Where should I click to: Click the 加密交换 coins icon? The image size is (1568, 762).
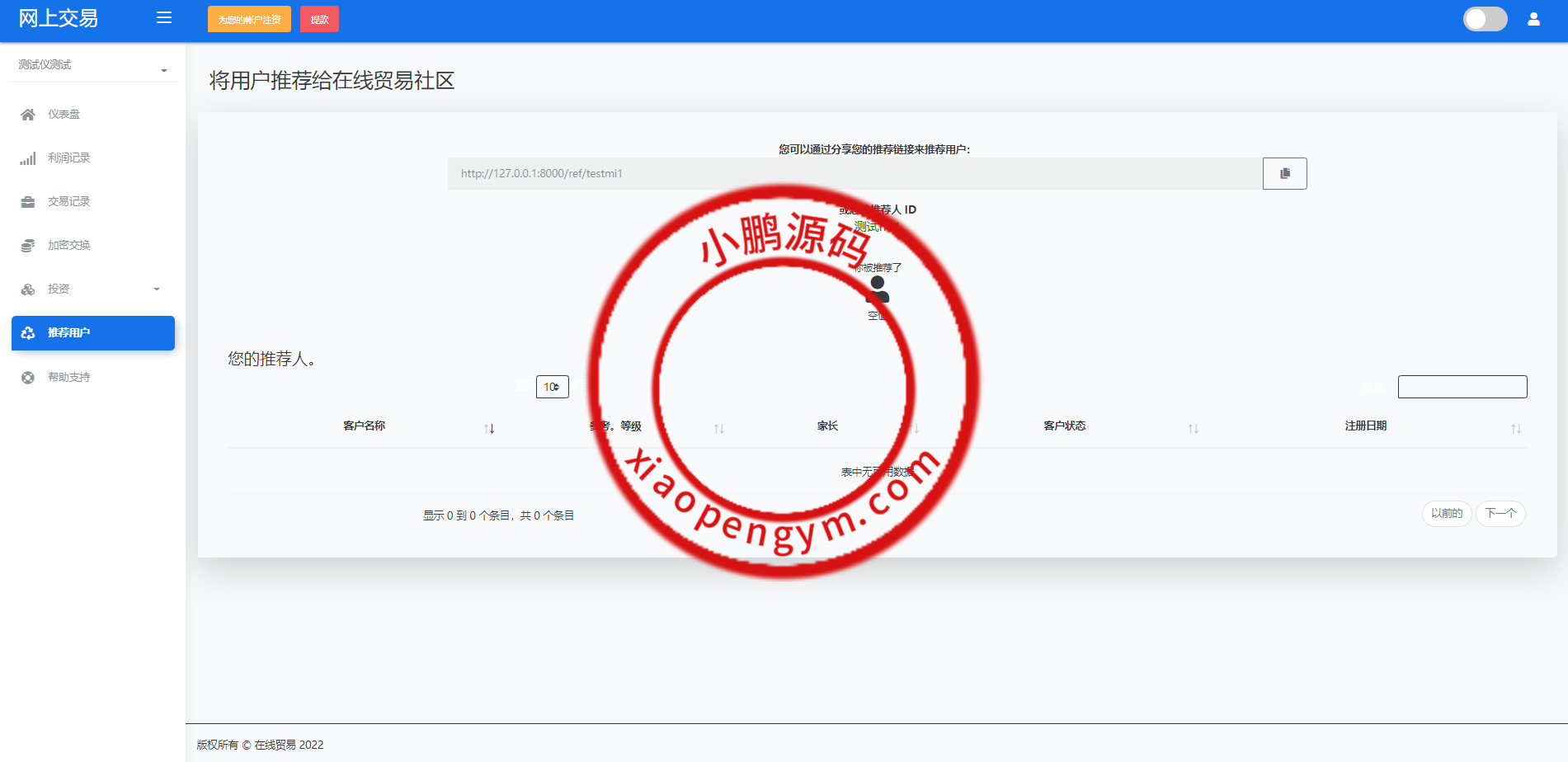28,245
